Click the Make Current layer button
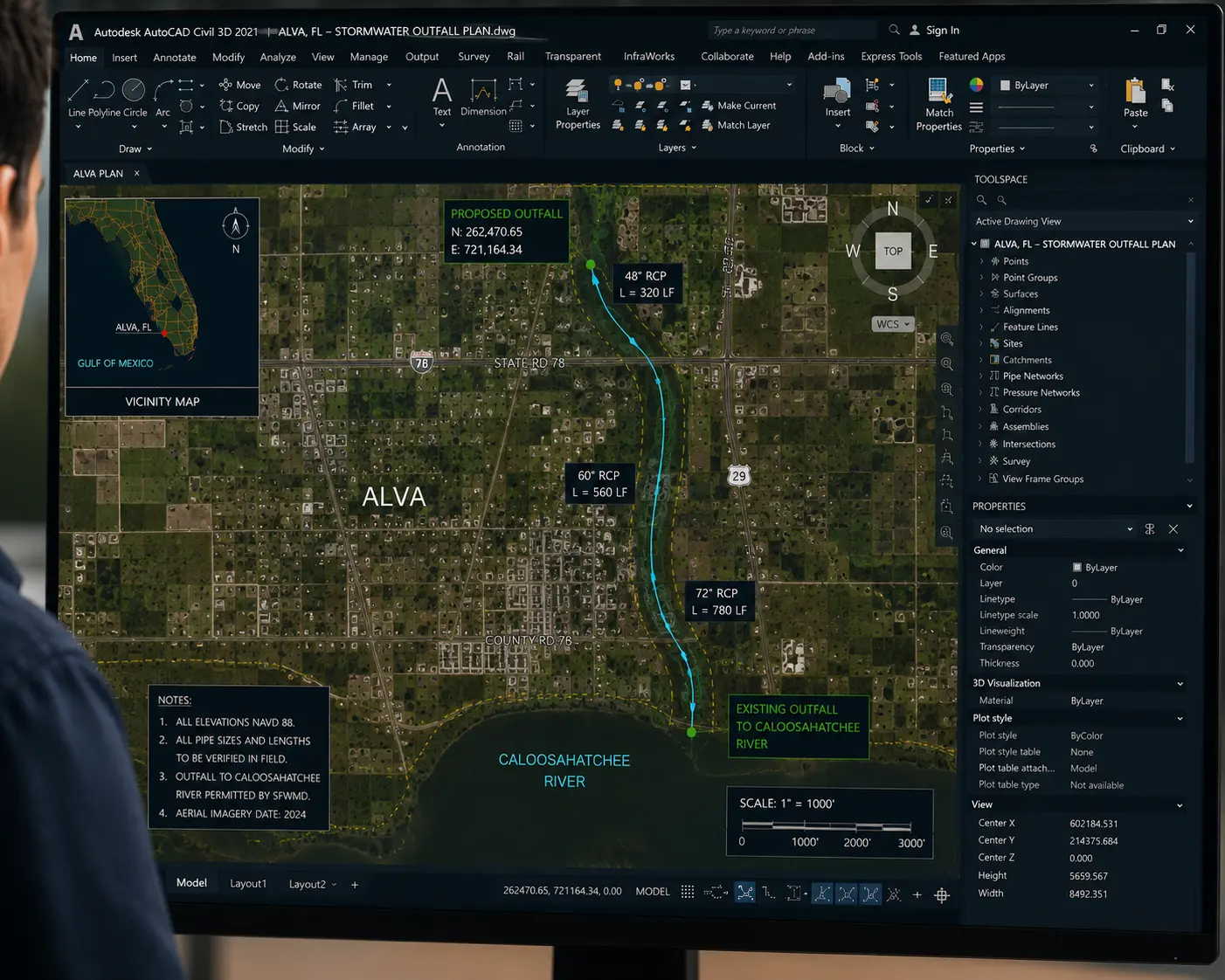 pos(738,106)
